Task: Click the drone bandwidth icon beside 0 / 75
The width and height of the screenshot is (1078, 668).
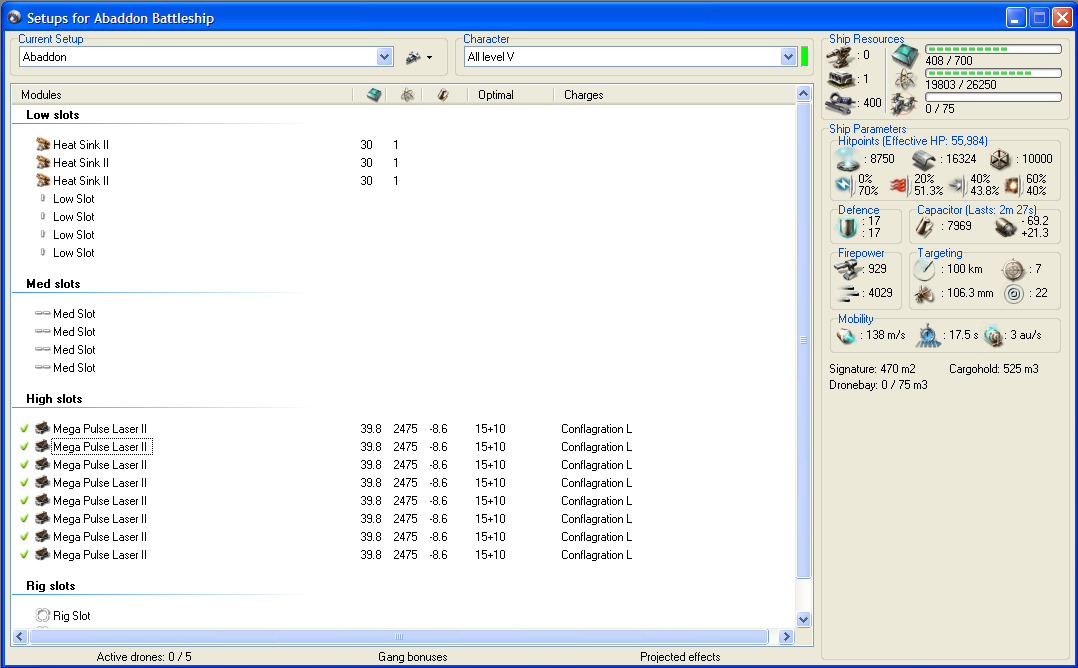Action: tap(904, 104)
